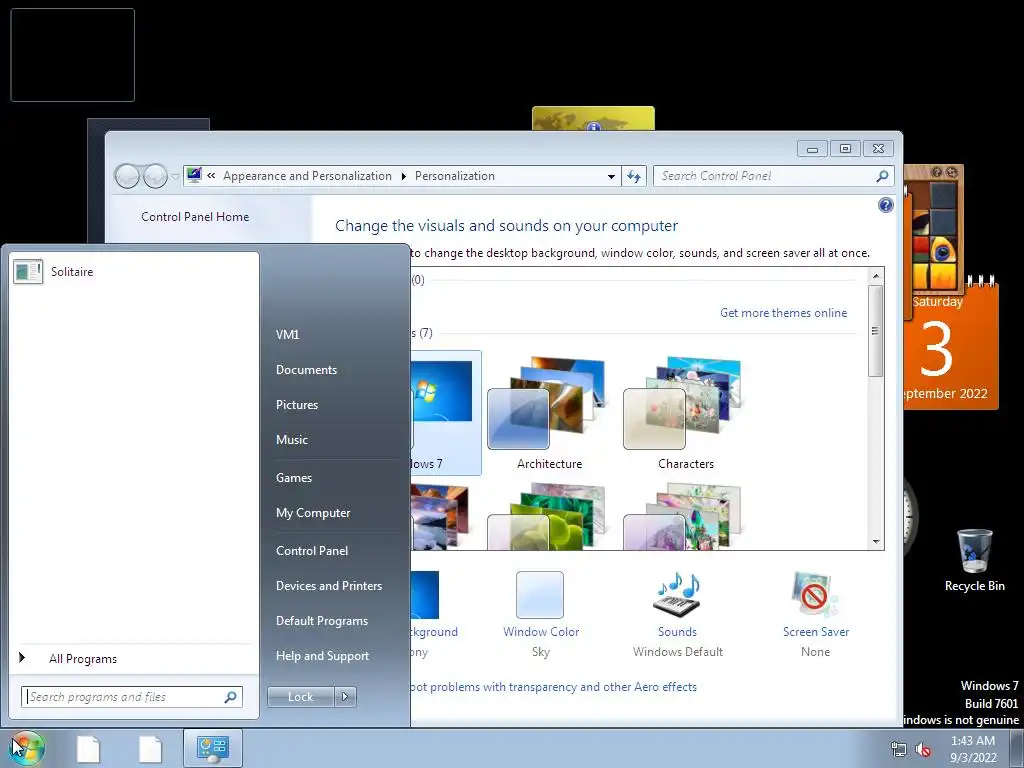Open the first blank document taskbar icon
Viewport: 1024px width, 768px height.
[x=88, y=748]
